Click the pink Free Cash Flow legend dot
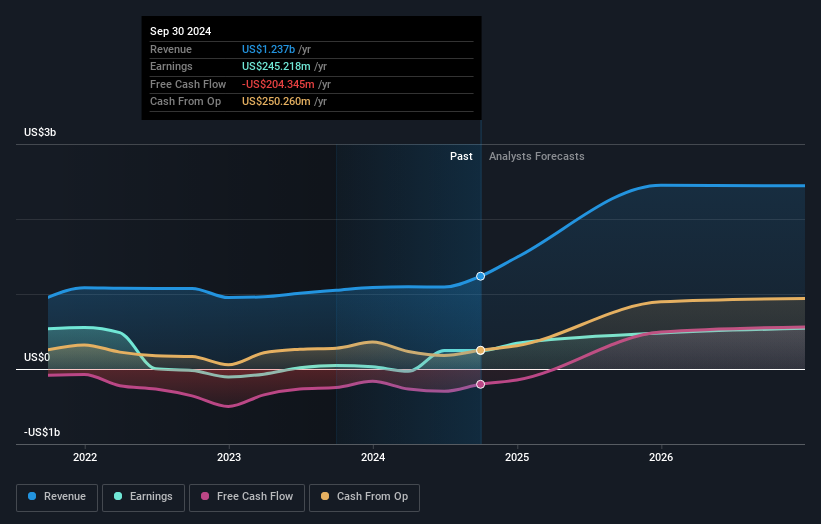 205,496
